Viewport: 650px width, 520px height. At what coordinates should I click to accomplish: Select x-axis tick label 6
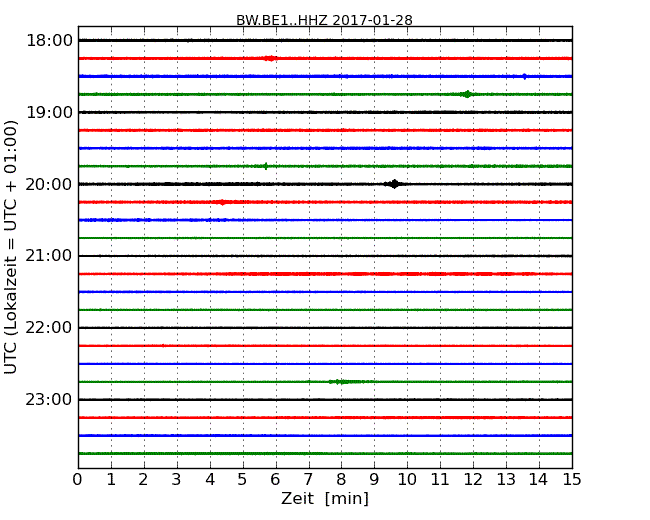(x=276, y=479)
